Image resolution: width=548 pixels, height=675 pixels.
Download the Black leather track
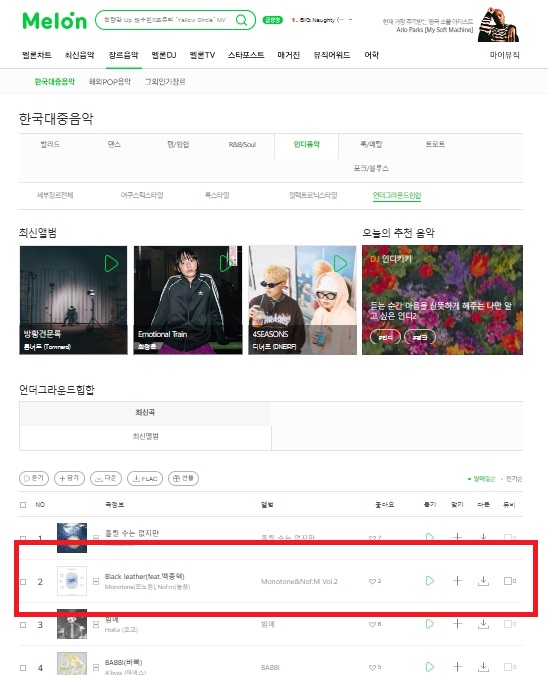click(x=483, y=581)
